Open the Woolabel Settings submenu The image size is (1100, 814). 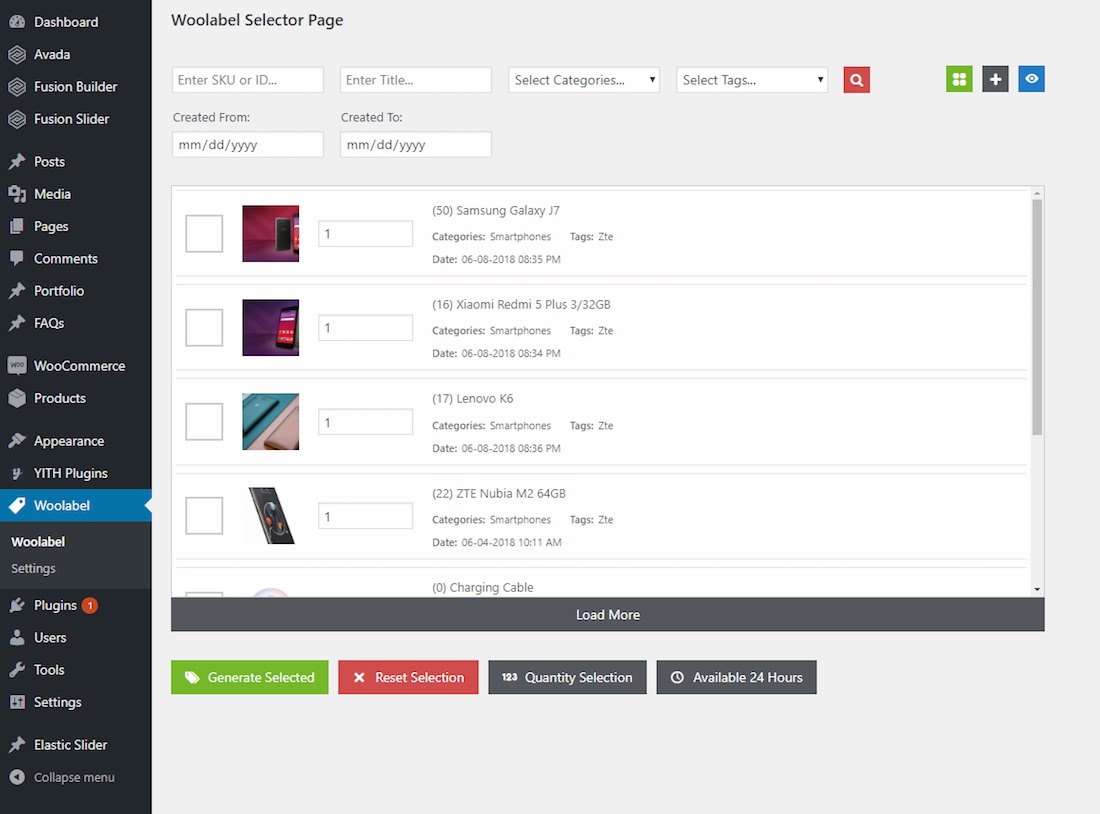pos(33,568)
